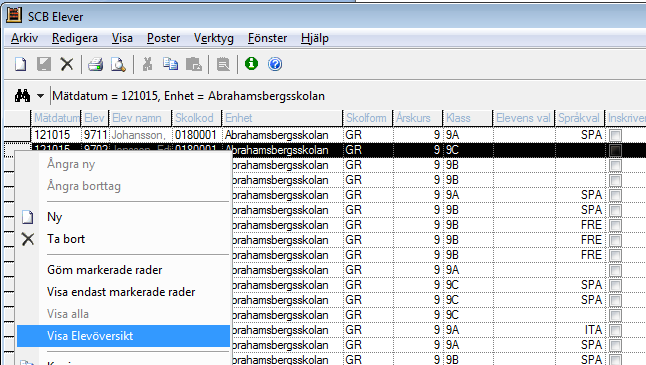
Task: Open the Redigera menu
Action: click(x=75, y=38)
